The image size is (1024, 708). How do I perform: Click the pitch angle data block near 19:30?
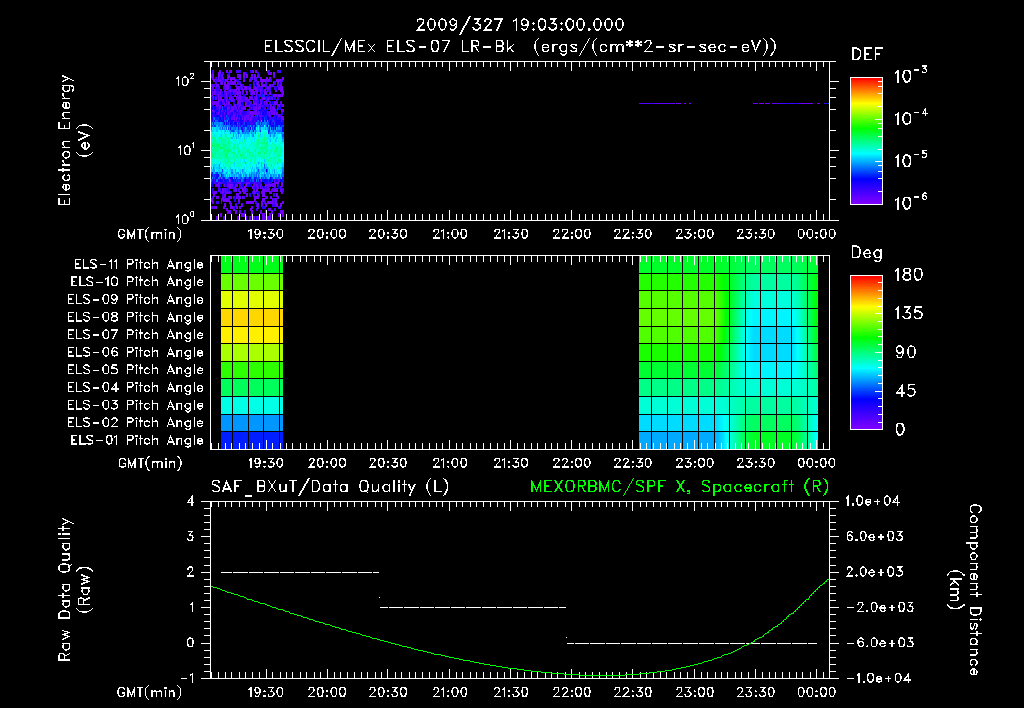click(x=251, y=352)
